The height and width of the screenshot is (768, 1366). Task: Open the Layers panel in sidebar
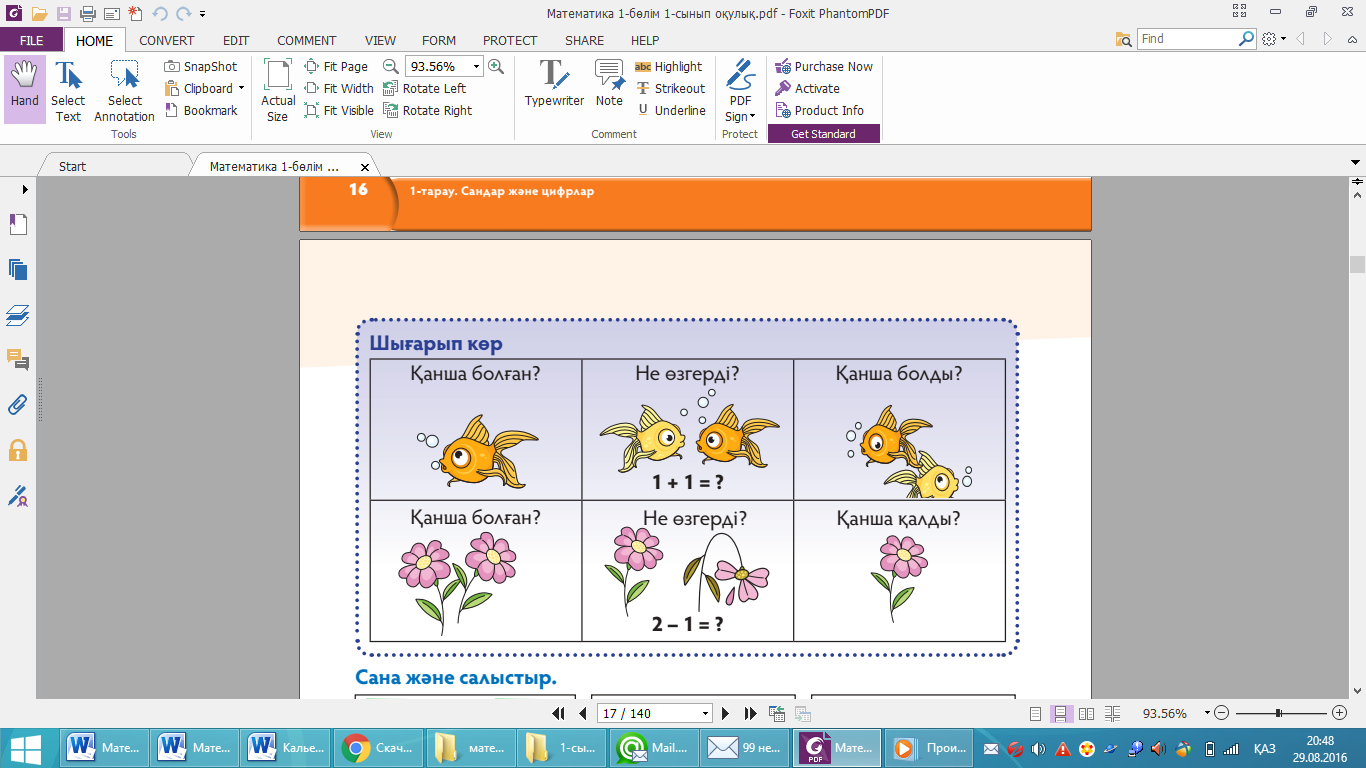tap(18, 315)
